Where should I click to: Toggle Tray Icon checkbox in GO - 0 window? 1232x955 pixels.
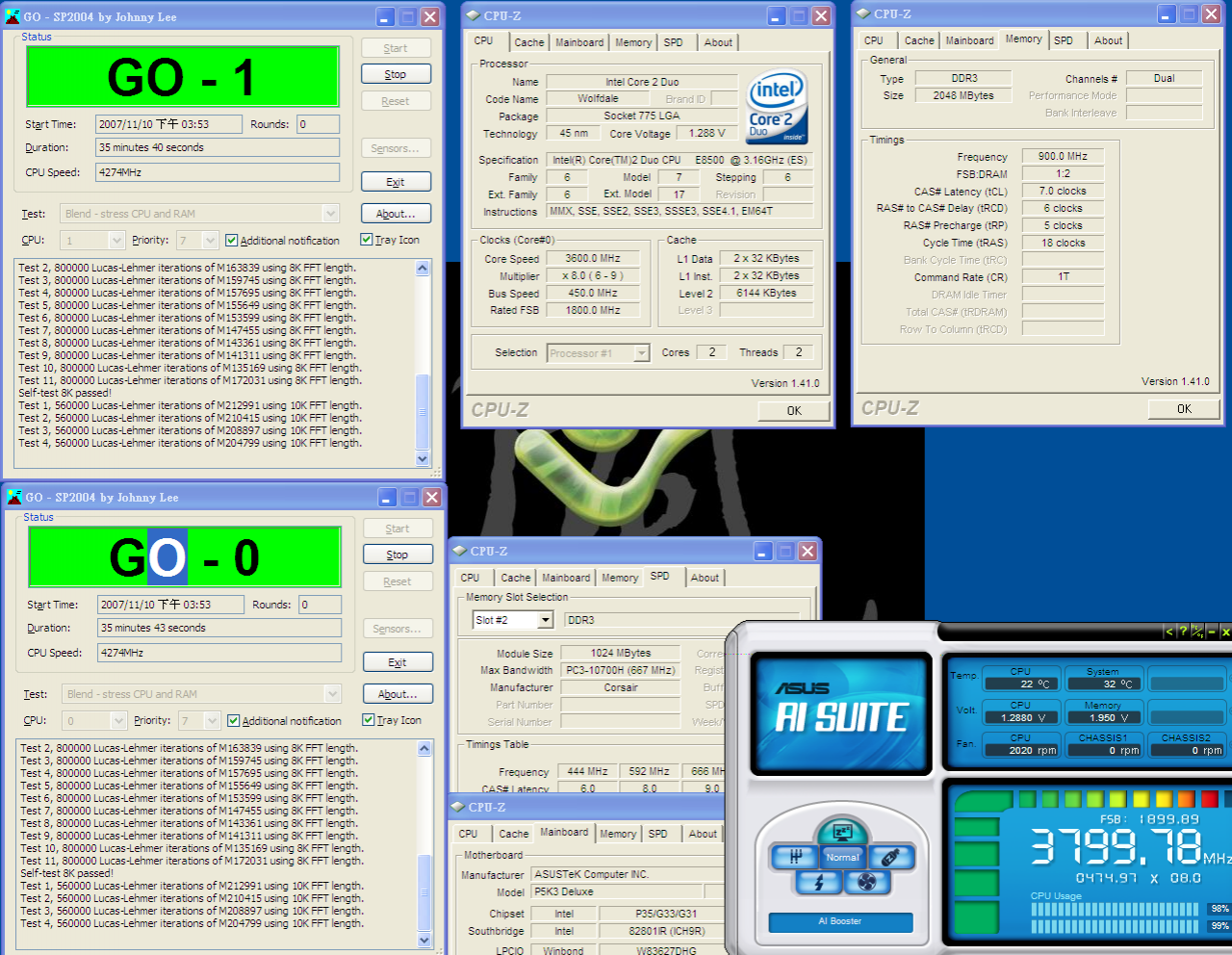point(369,719)
